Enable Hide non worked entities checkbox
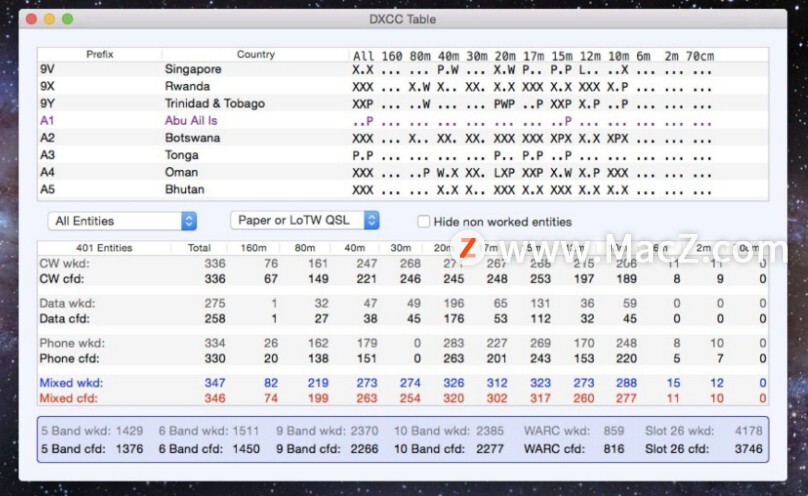Screen dimensions: 808x496 pos(423,221)
